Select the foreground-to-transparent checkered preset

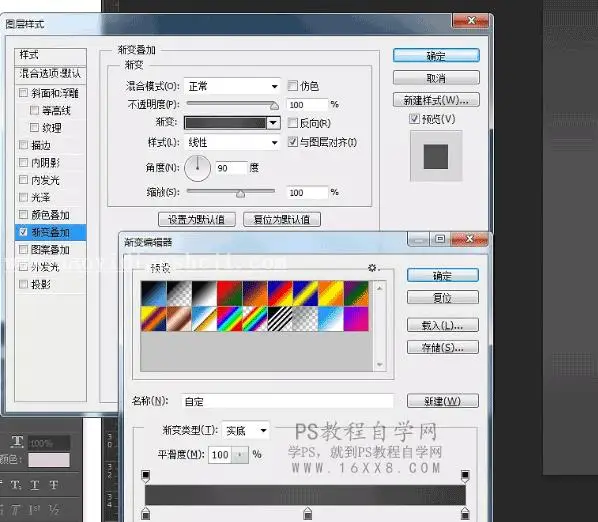pos(179,294)
